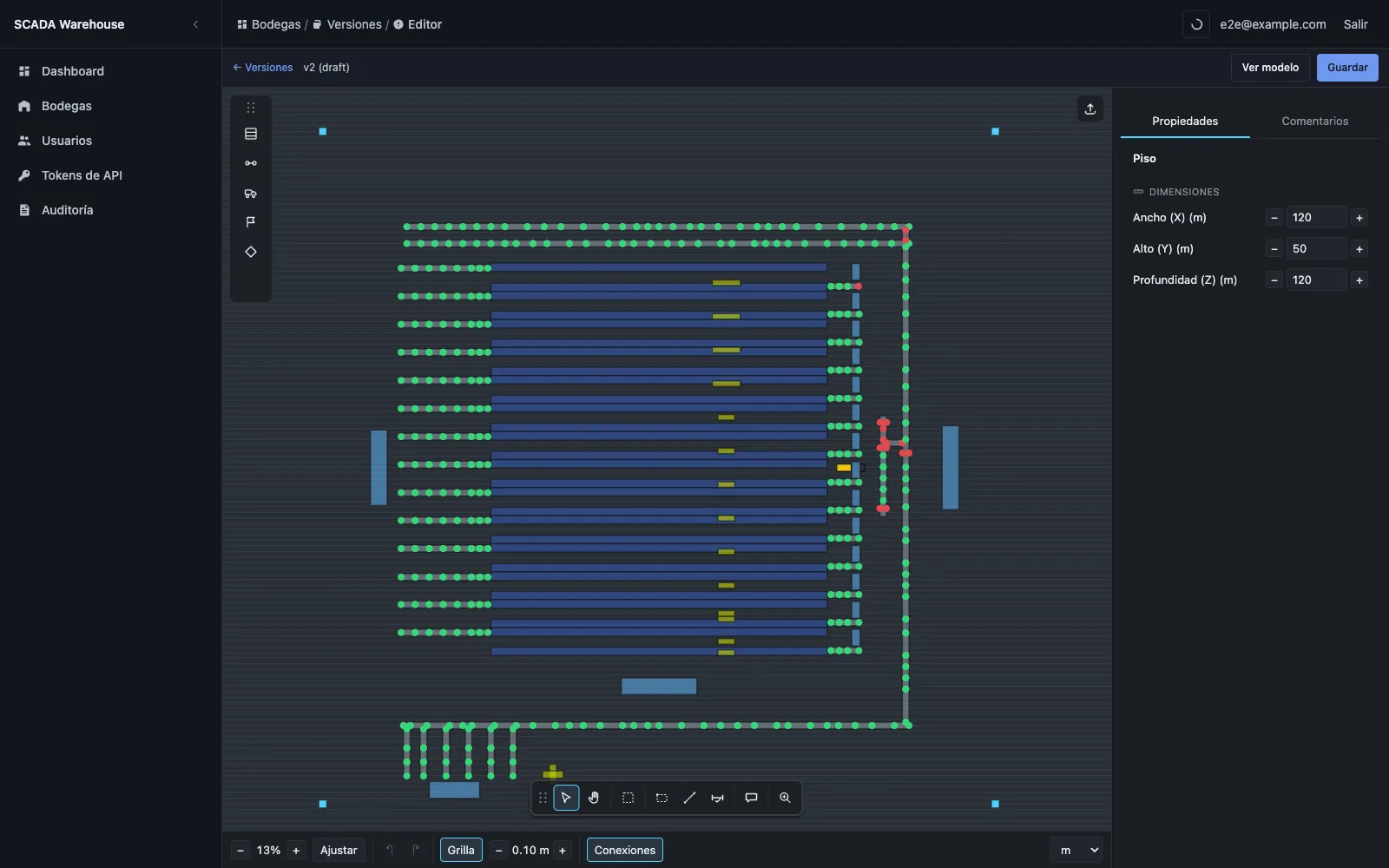The image size is (1389, 868).
Task: Click the Alto (Y) value field
Action: click(x=1316, y=249)
